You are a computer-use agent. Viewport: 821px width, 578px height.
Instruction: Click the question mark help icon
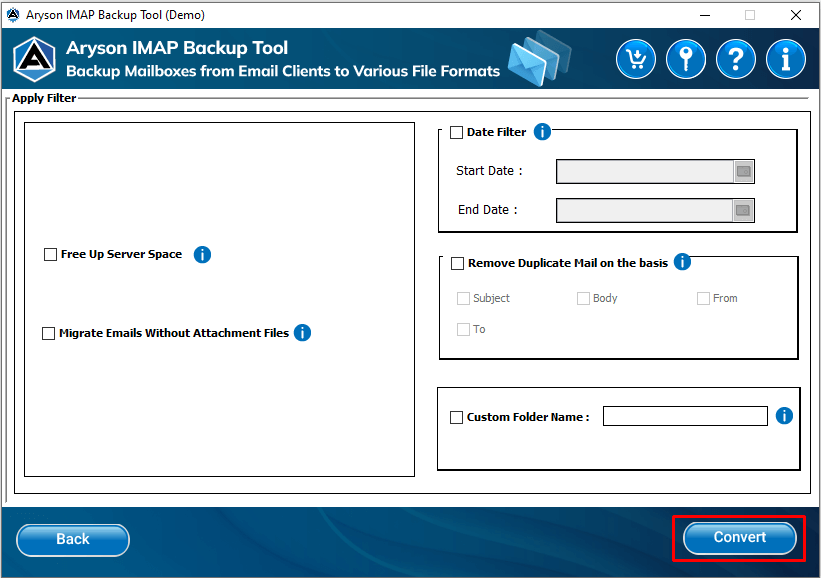tap(736, 59)
